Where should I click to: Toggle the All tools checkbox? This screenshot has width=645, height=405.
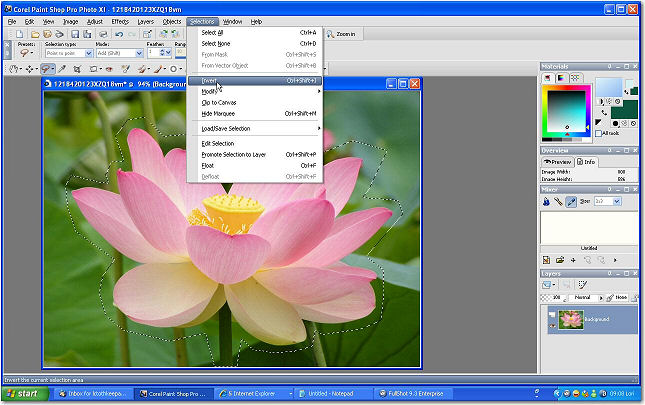click(x=599, y=133)
